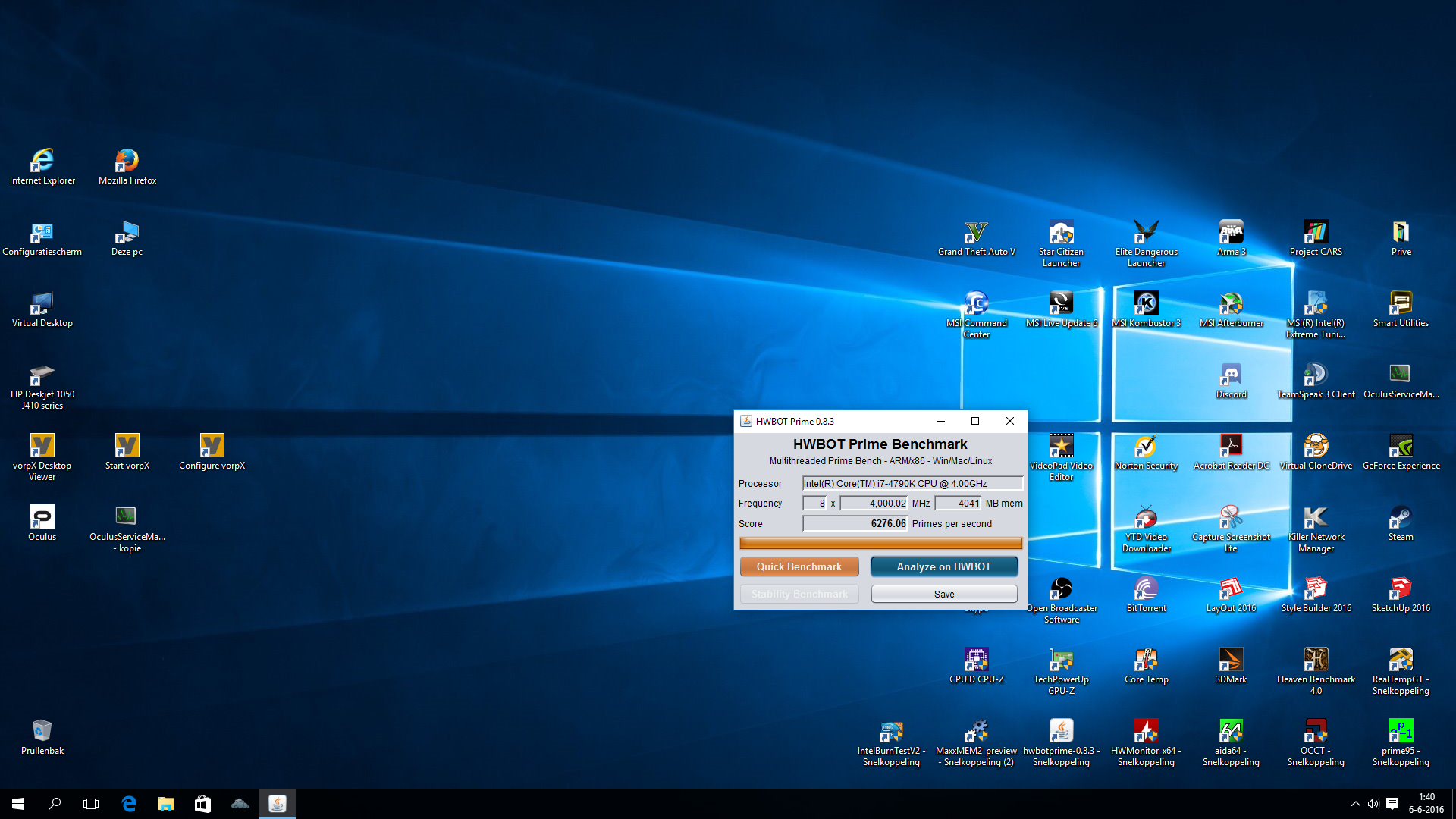
Task: Open Microsoft Edge from taskbar
Action: click(x=129, y=804)
